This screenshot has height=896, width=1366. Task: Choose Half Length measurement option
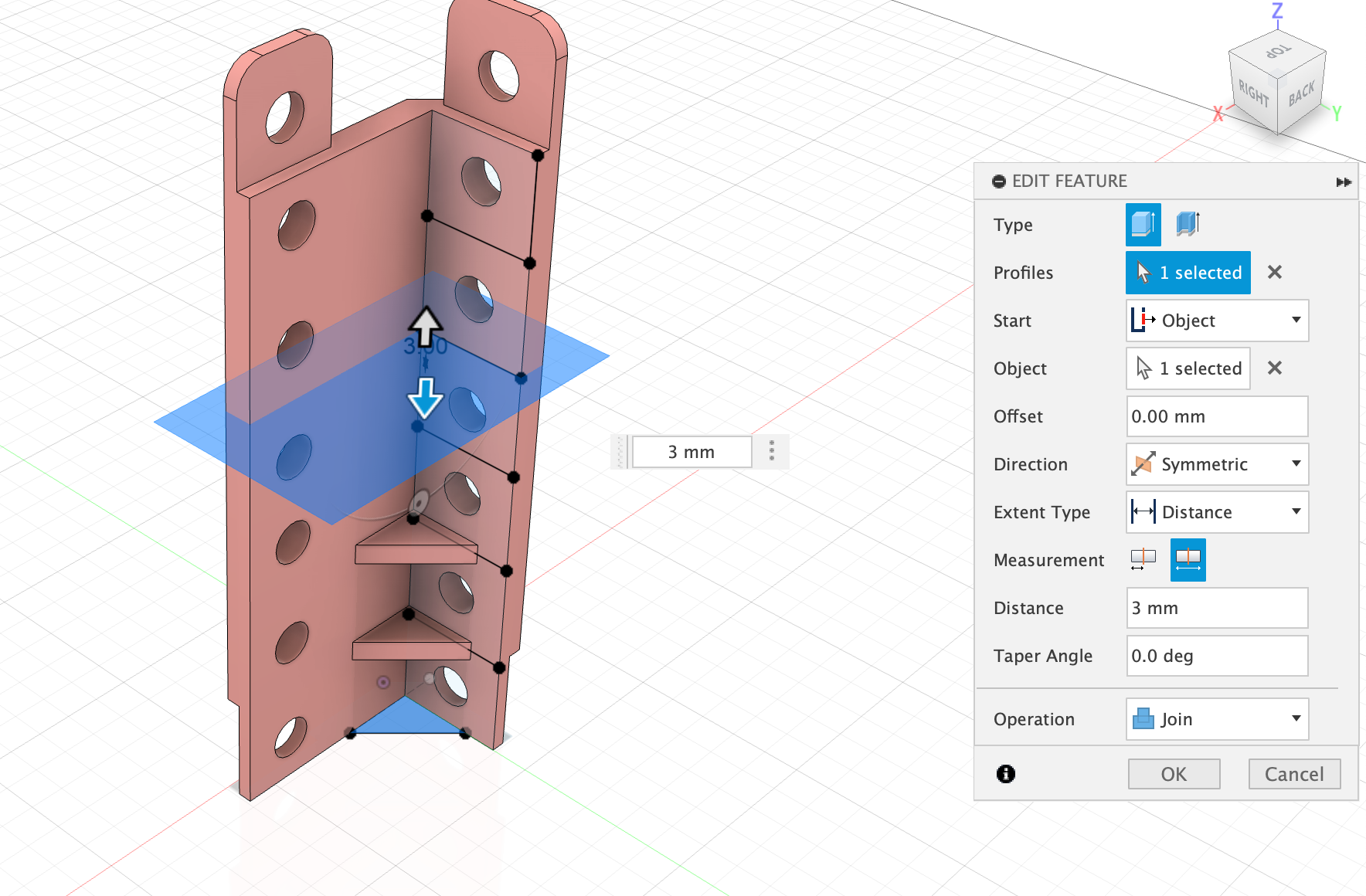(x=1143, y=560)
